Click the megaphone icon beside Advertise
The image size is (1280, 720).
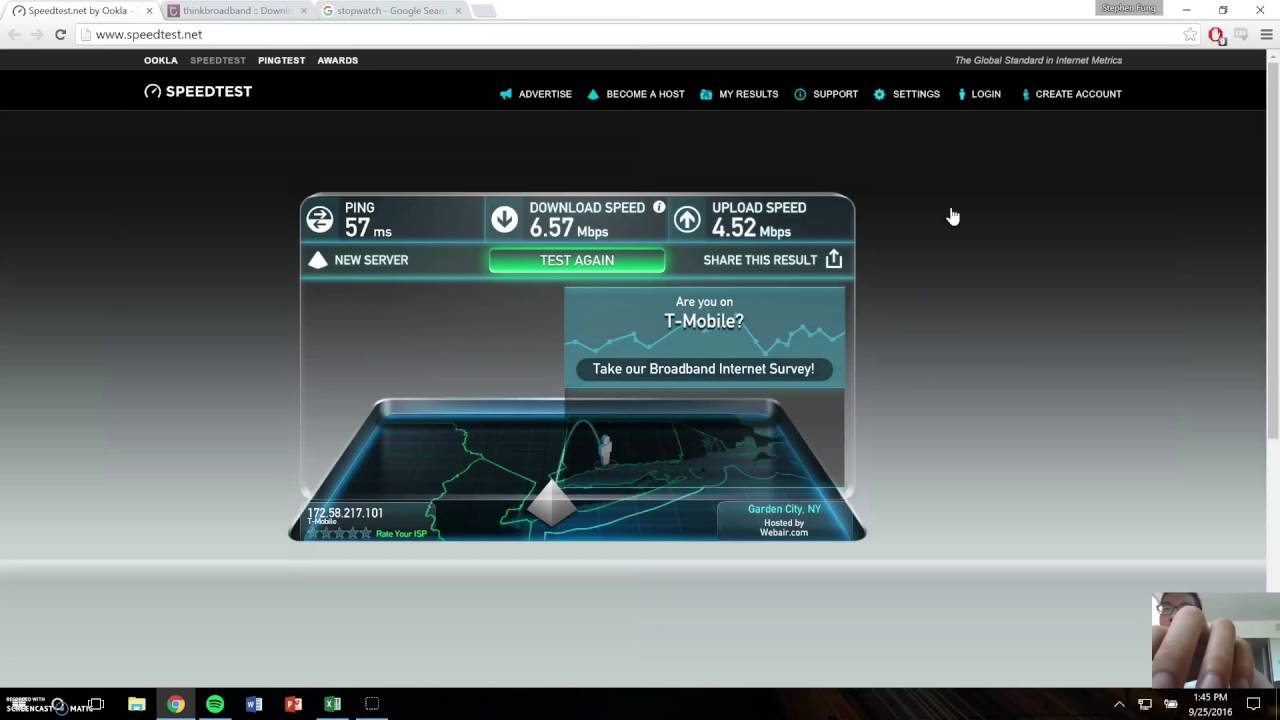pos(506,94)
